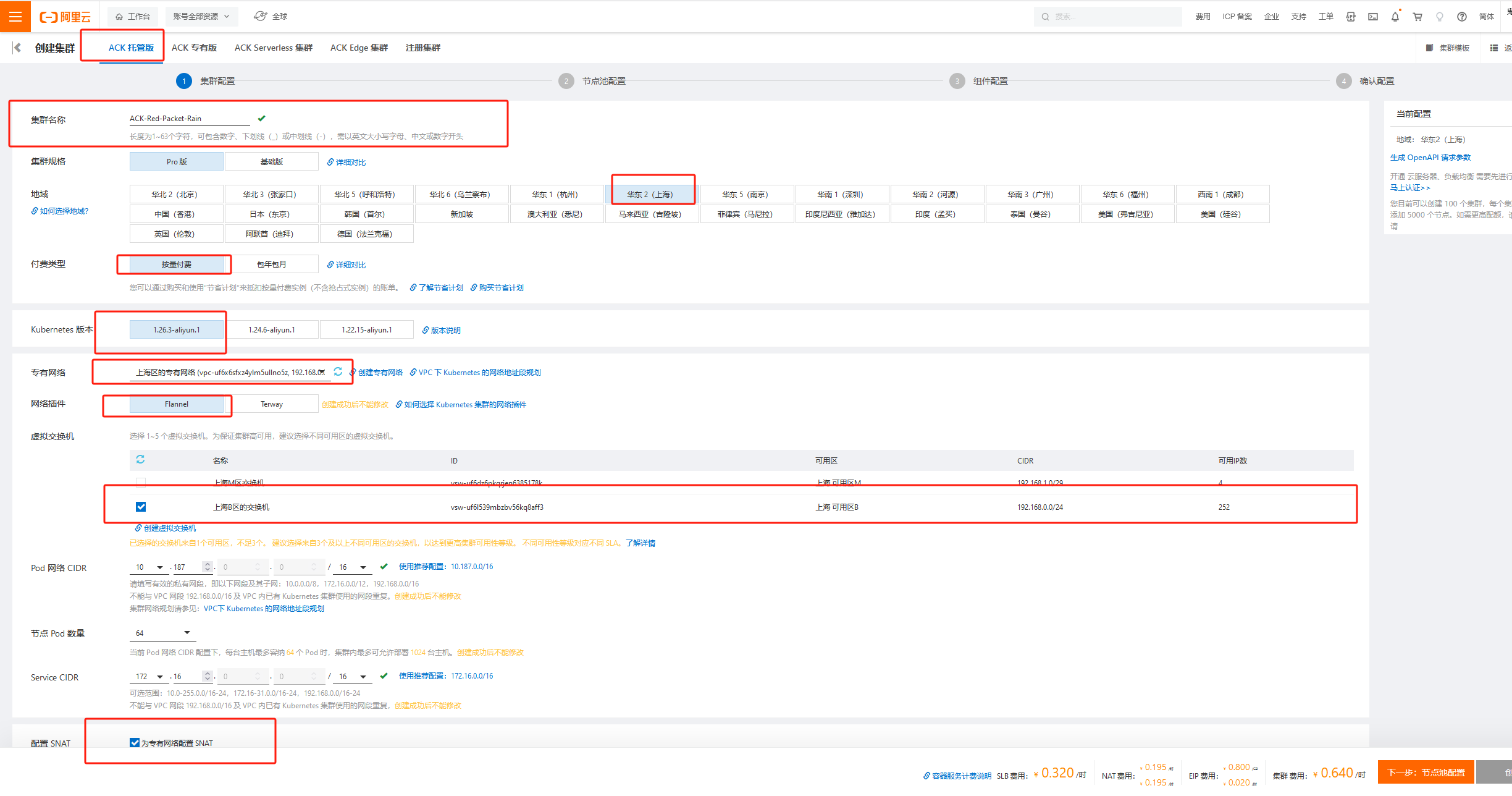Select Kubernetes version 1.22.15-aliyun.1
Viewport: 1512px width, 796px height.
(x=367, y=329)
